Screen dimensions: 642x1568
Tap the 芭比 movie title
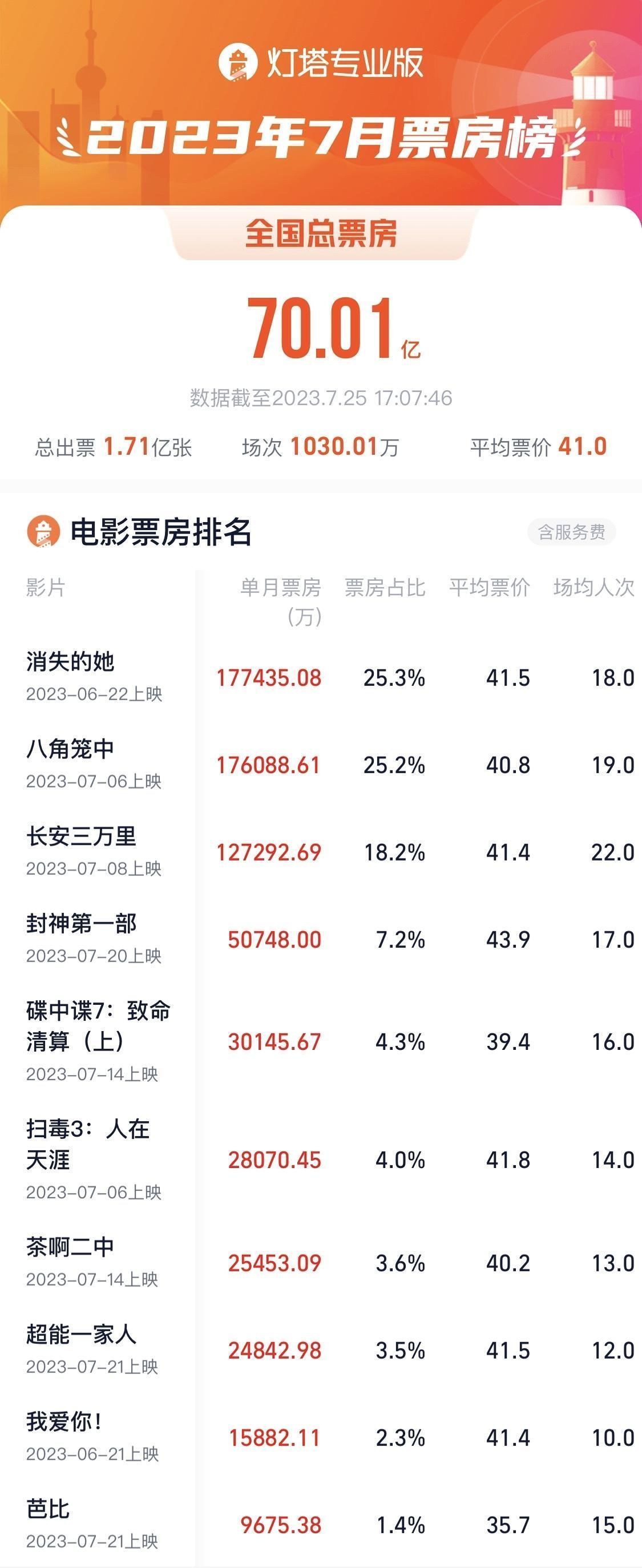pos(48,1509)
